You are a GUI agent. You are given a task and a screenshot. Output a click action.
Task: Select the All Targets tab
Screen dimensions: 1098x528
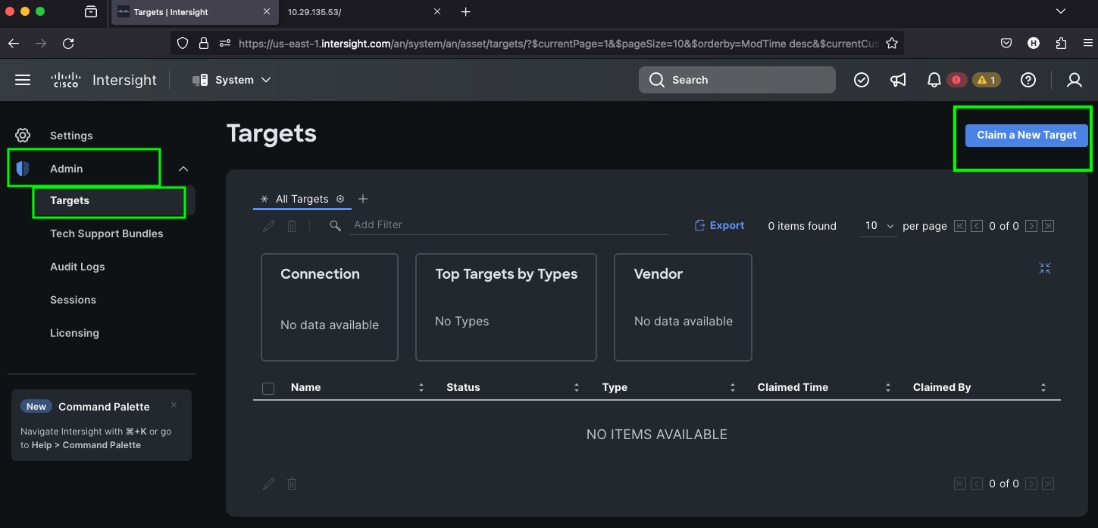coord(302,199)
